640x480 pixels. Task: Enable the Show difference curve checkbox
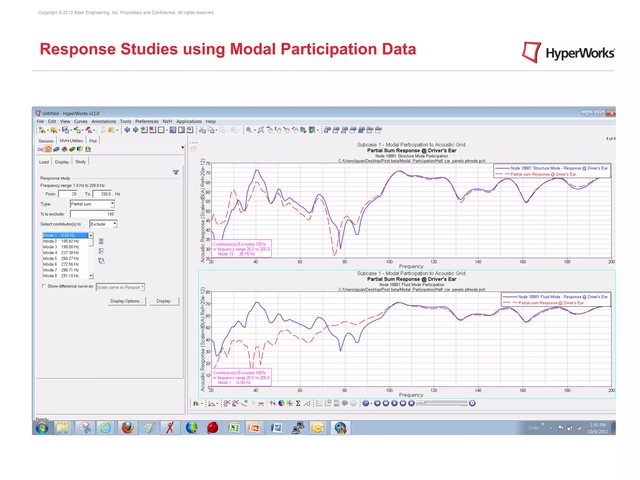(x=43, y=286)
